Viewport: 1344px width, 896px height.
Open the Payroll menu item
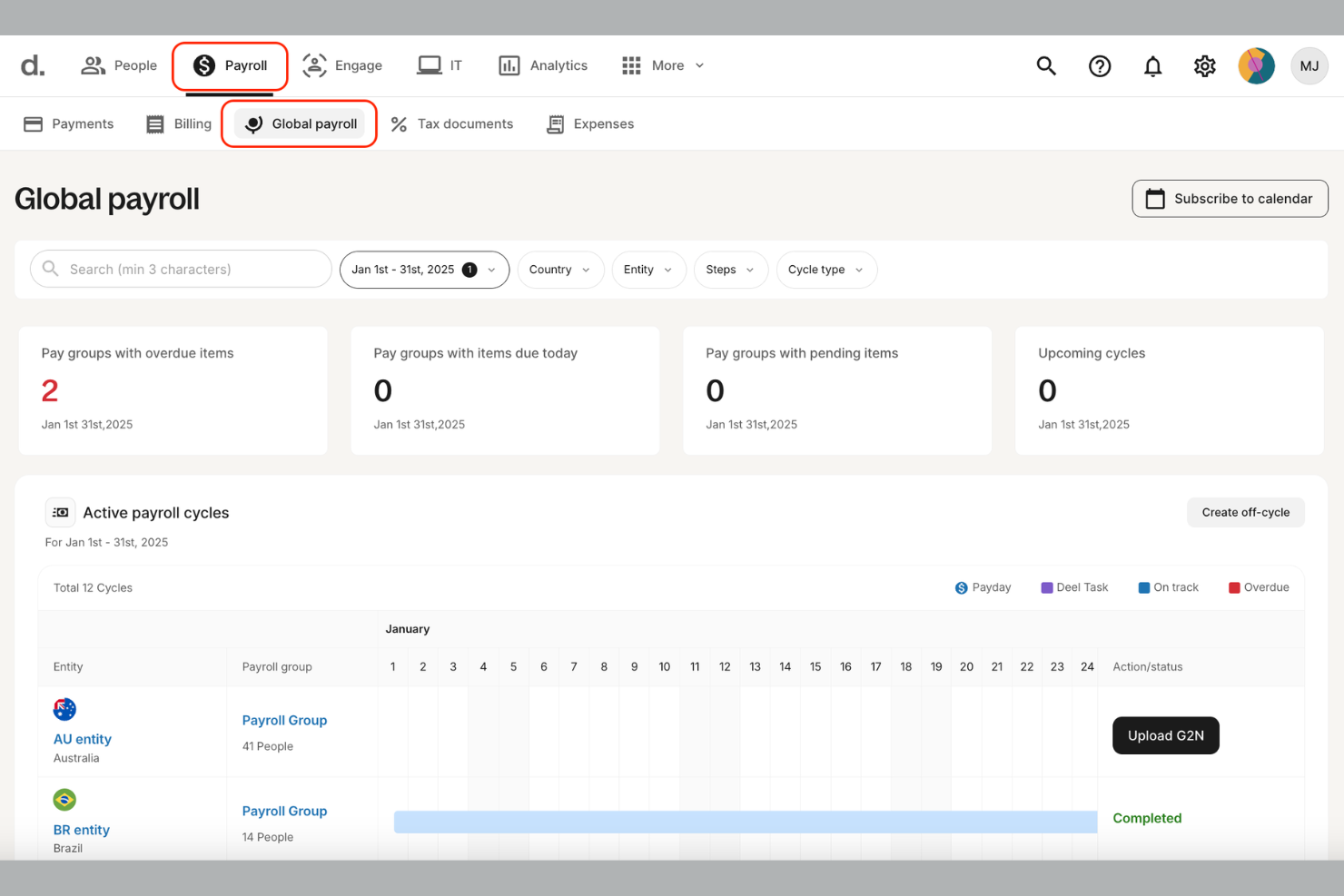[x=231, y=65]
